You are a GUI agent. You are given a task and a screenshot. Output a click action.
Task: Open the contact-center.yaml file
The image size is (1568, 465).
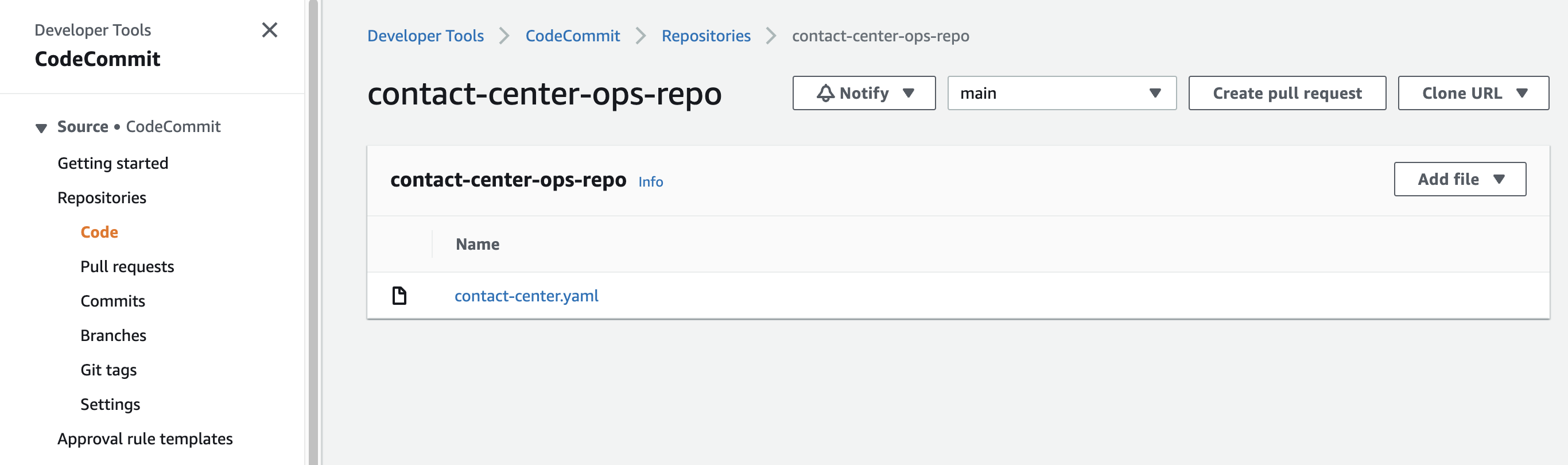tap(526, 296)
